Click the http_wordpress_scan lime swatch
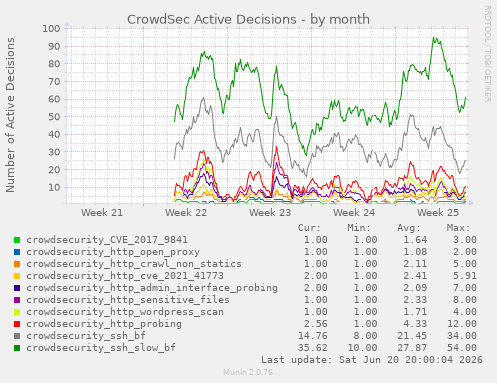 (17, 312)
